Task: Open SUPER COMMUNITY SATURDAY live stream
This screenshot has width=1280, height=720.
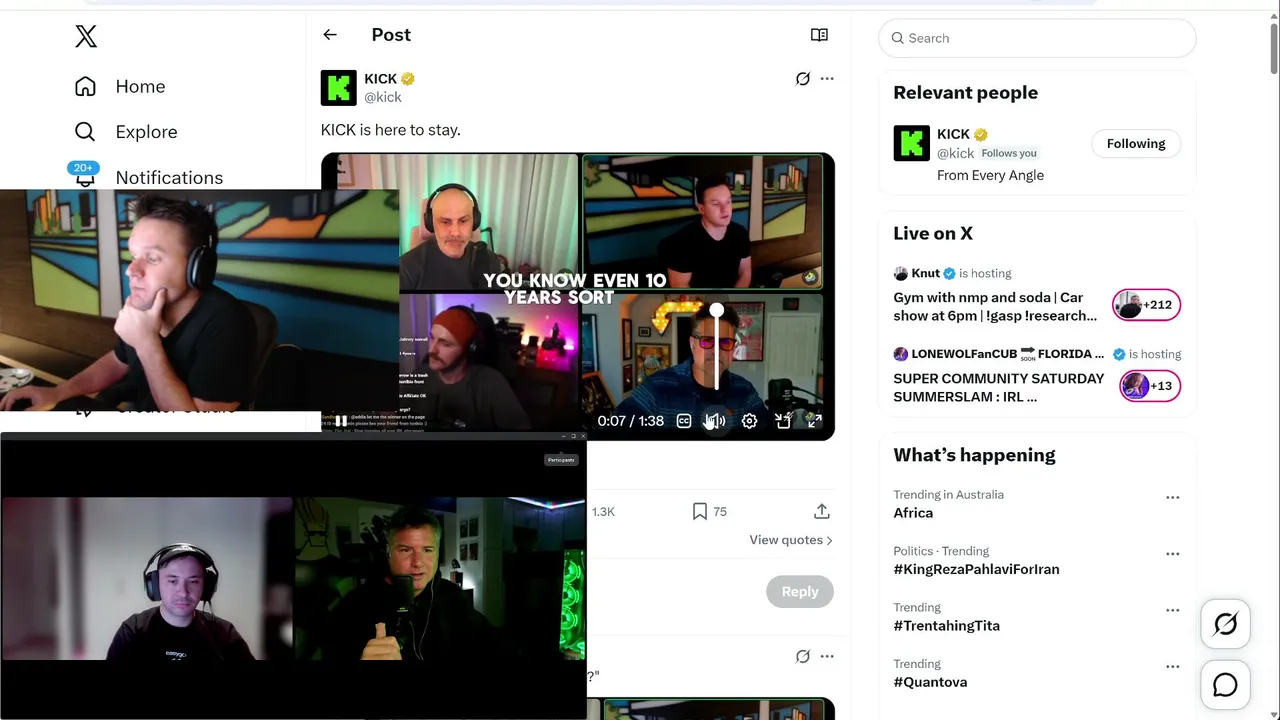Action: pyautogui.click(x=998, y=388)
